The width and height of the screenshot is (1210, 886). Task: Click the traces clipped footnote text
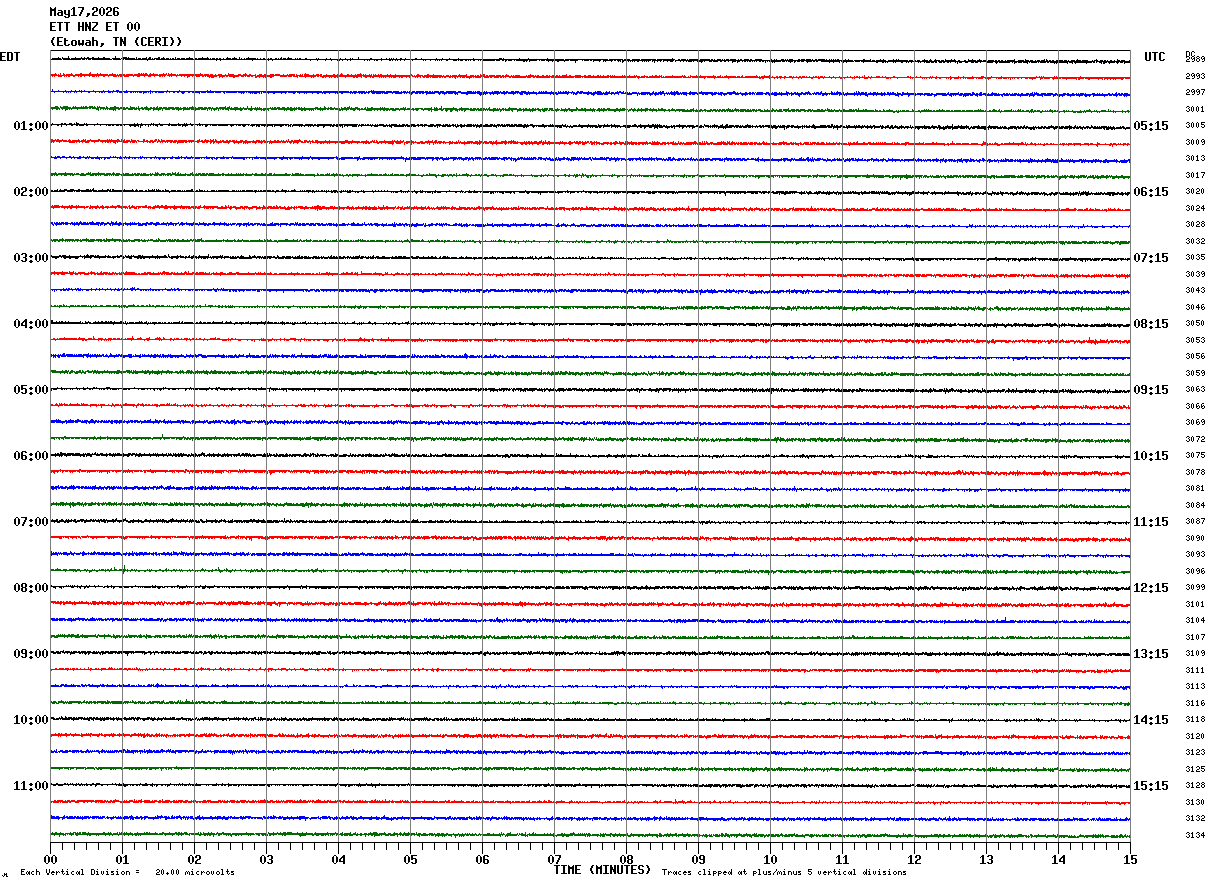click(784, 873)
